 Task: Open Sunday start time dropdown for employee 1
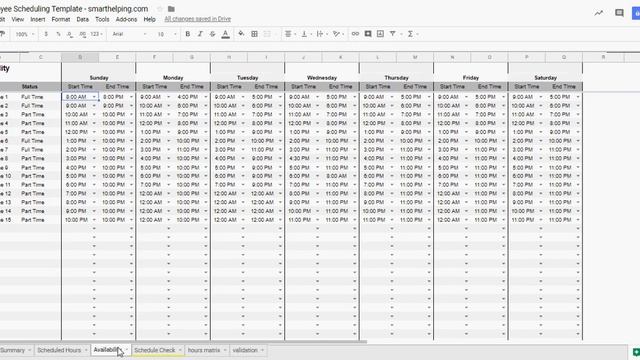(94, 97)
